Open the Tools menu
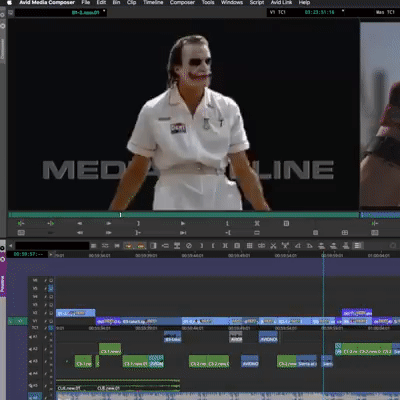This screenshot has height=400, width=400. pos(208,3)
